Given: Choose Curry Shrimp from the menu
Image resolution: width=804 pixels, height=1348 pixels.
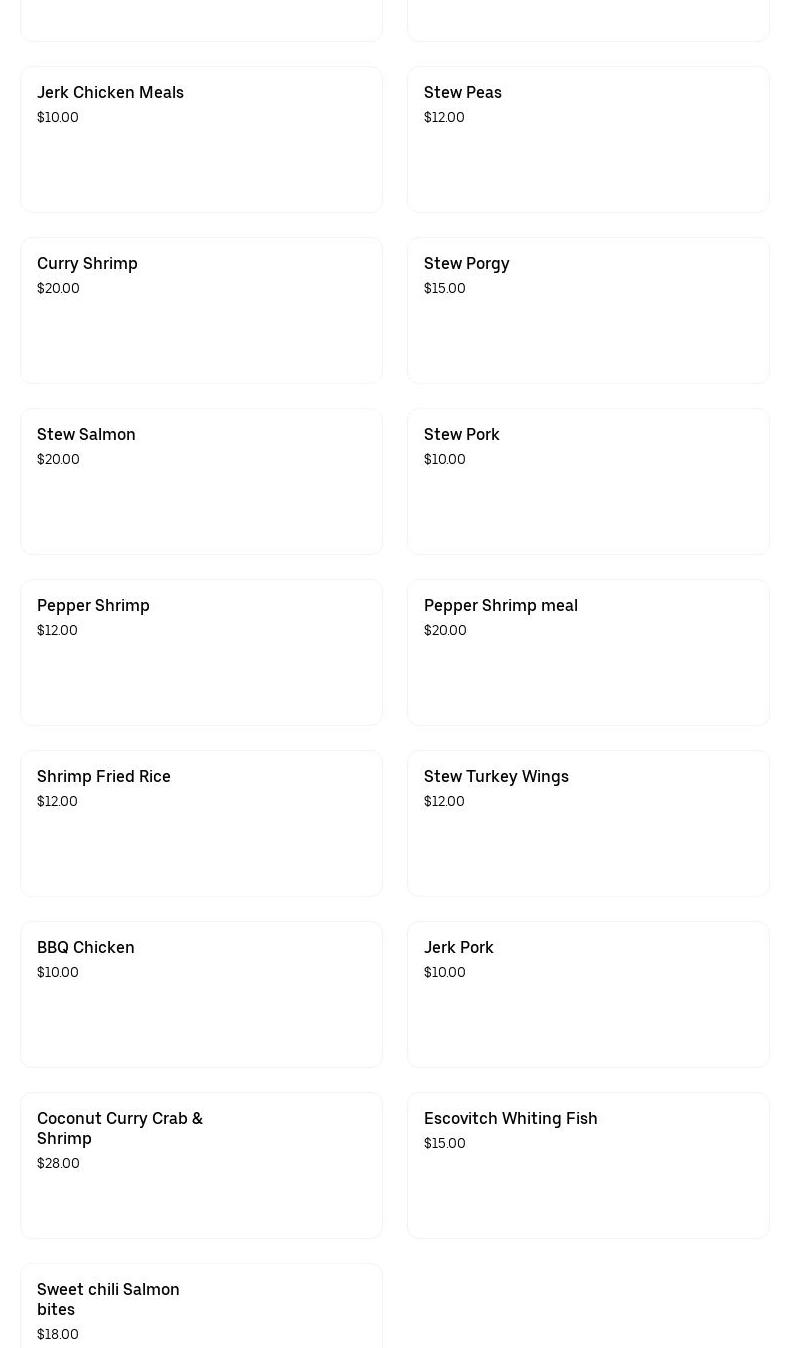Looking at the screenshot, I should point(201,311).
